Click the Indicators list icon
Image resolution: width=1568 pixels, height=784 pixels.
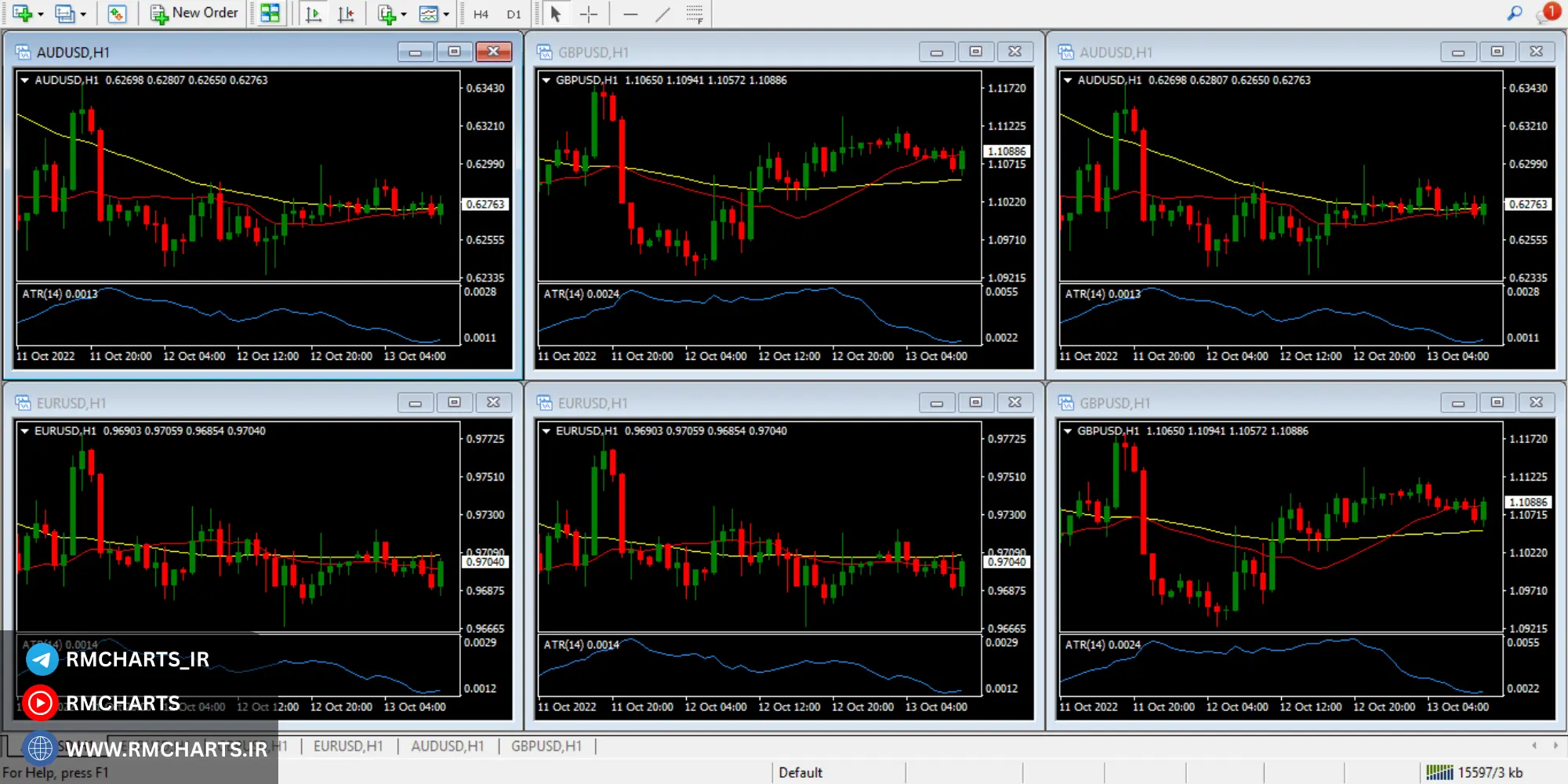387,13
